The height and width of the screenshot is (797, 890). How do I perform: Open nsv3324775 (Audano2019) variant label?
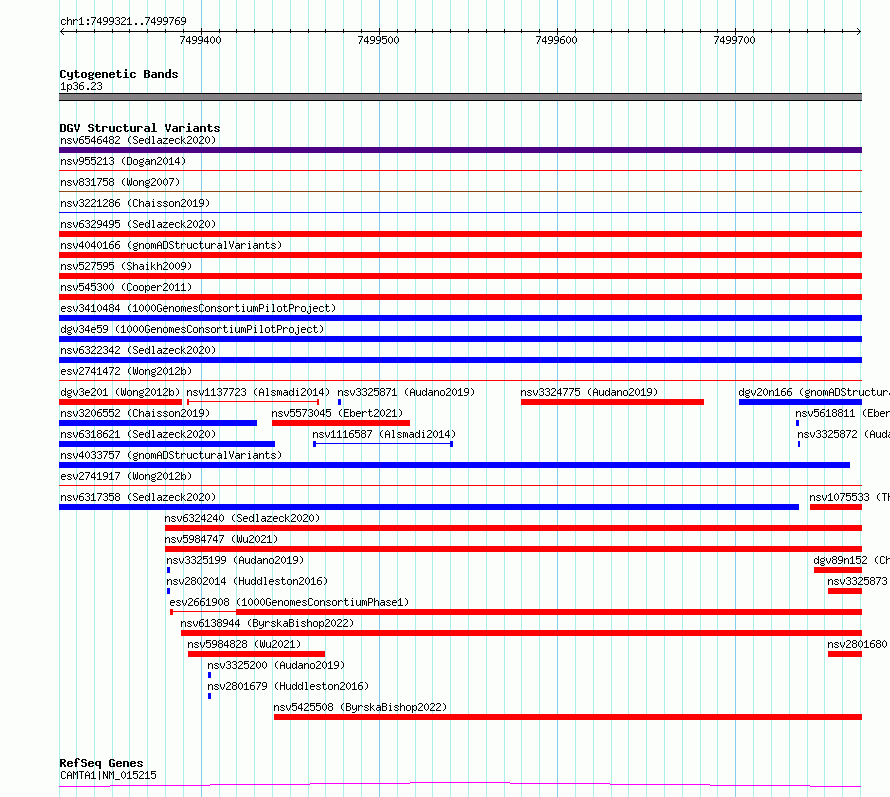589,392
